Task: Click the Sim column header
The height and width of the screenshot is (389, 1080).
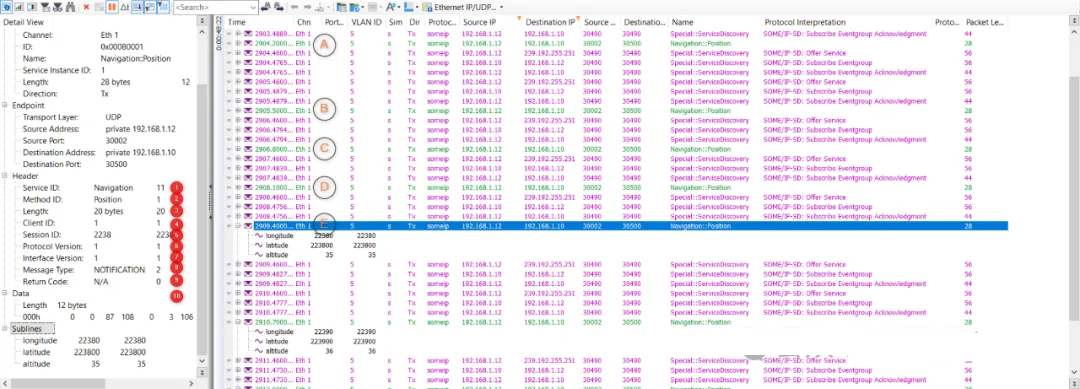Action: [x=395, y=22]
